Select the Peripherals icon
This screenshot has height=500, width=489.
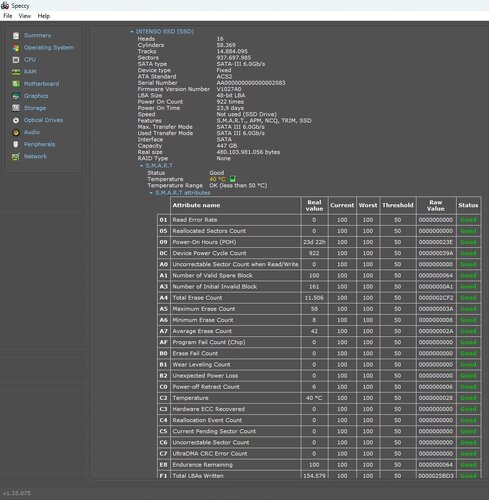(x=16, y=144)
